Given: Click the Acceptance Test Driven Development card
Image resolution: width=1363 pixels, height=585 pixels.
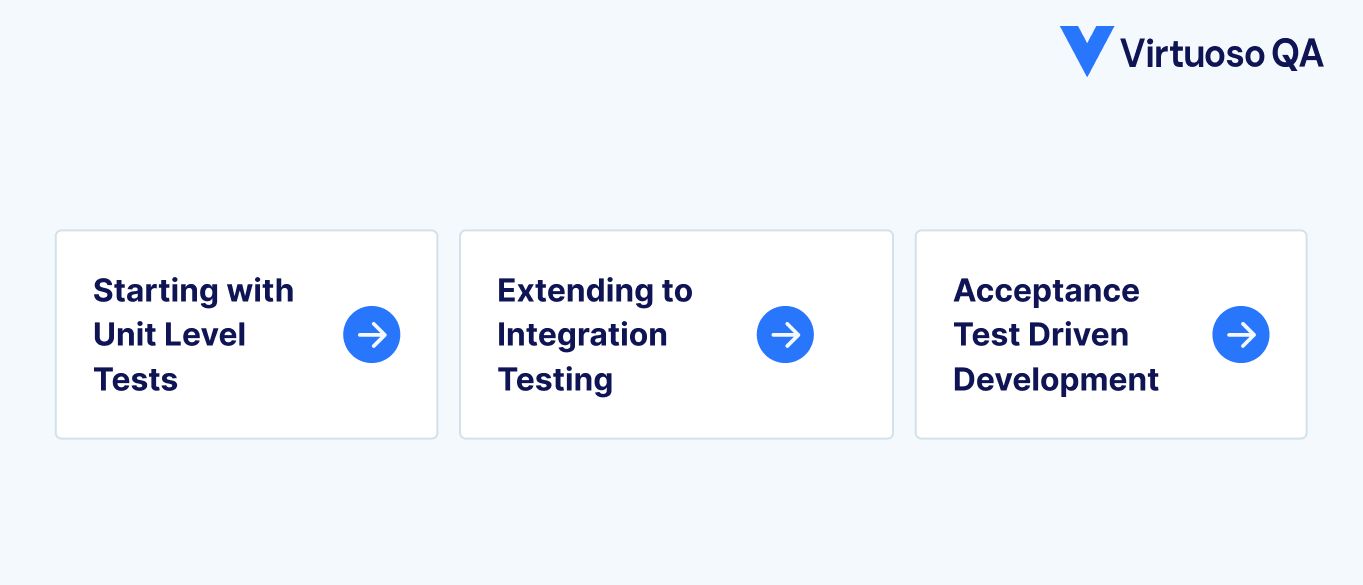Looking at the screenshot, I should click(x=1111, y=334).
